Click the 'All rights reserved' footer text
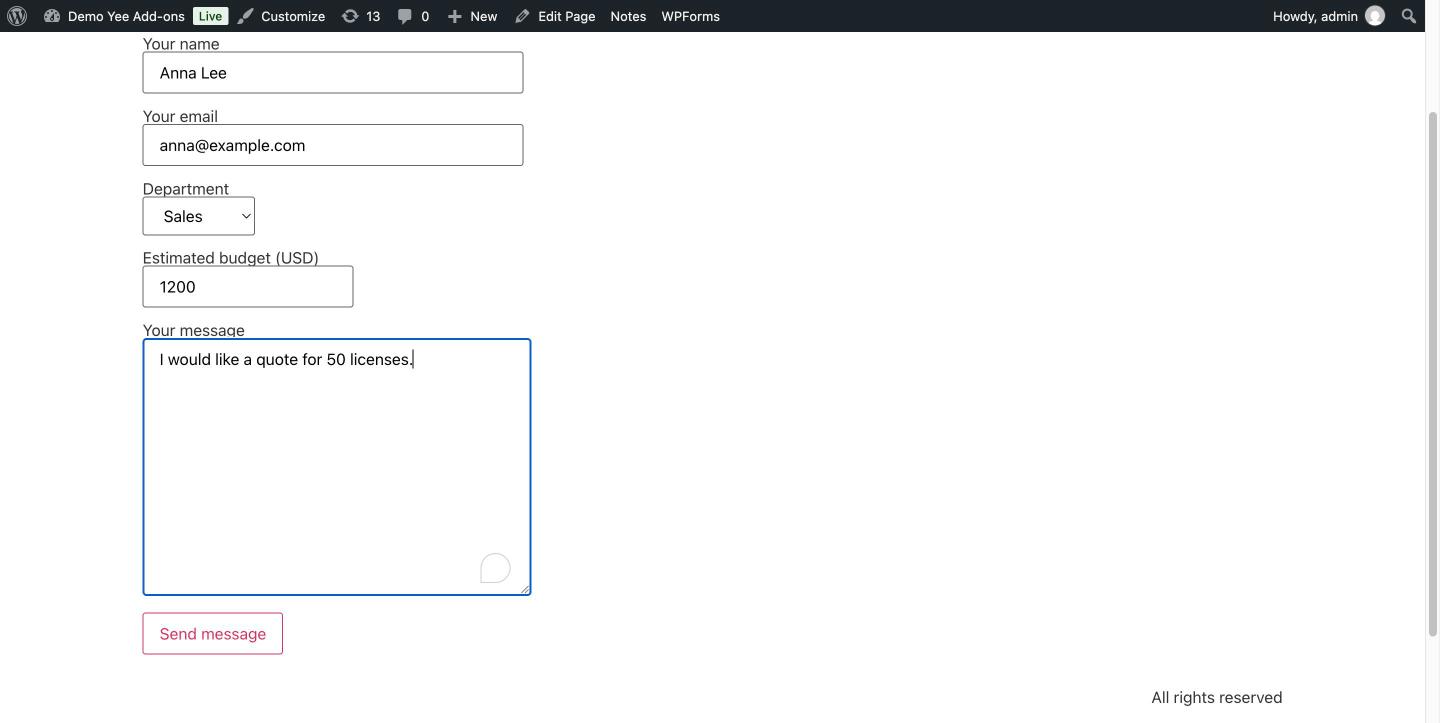Image resolution: width=1440 pixels, height=723 pixels. pos(1217,697)
